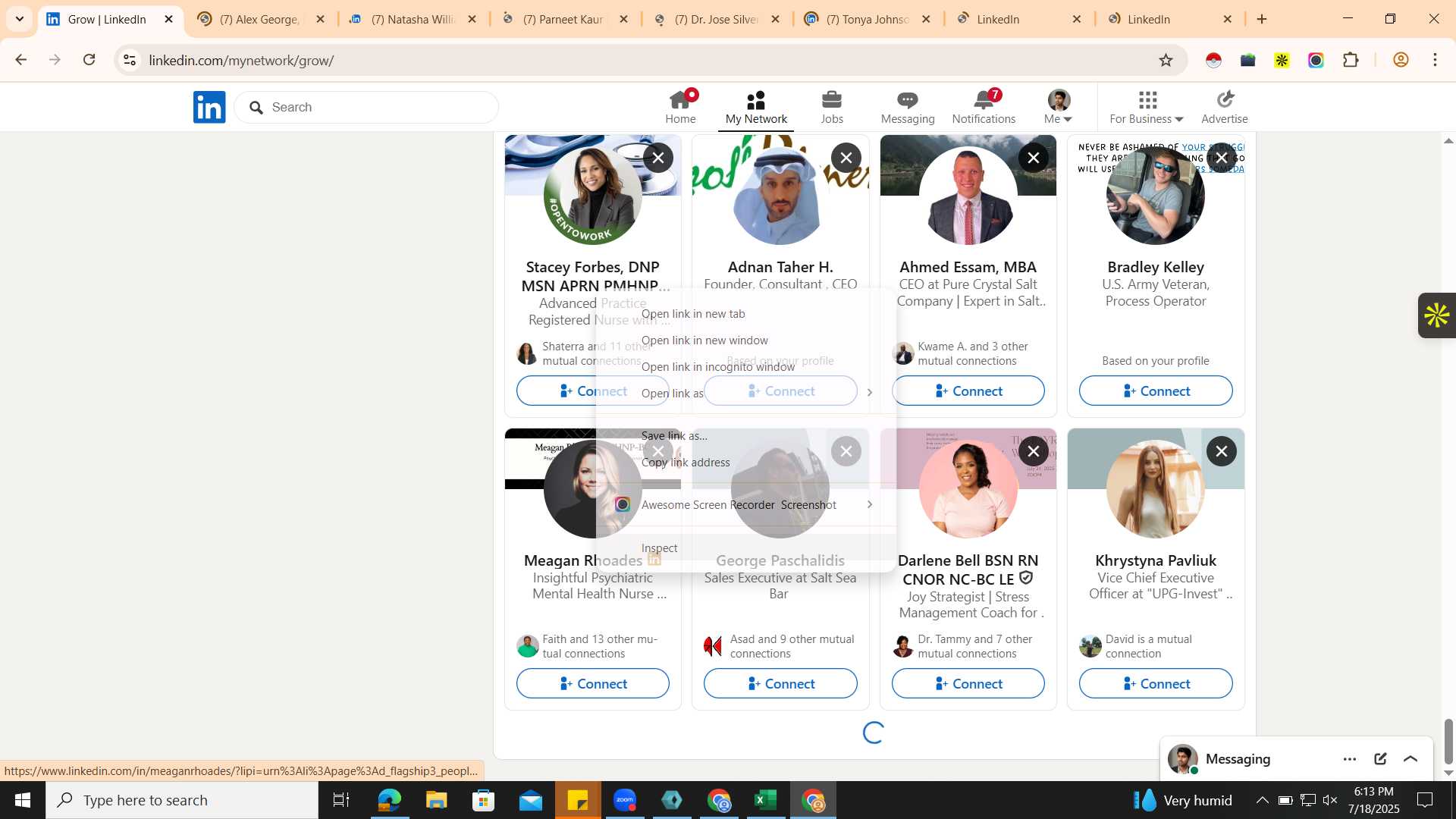Open Darlene Bell profile photo
The width and height of the screenshot is (1456, 819).
[x=968, y=489]
